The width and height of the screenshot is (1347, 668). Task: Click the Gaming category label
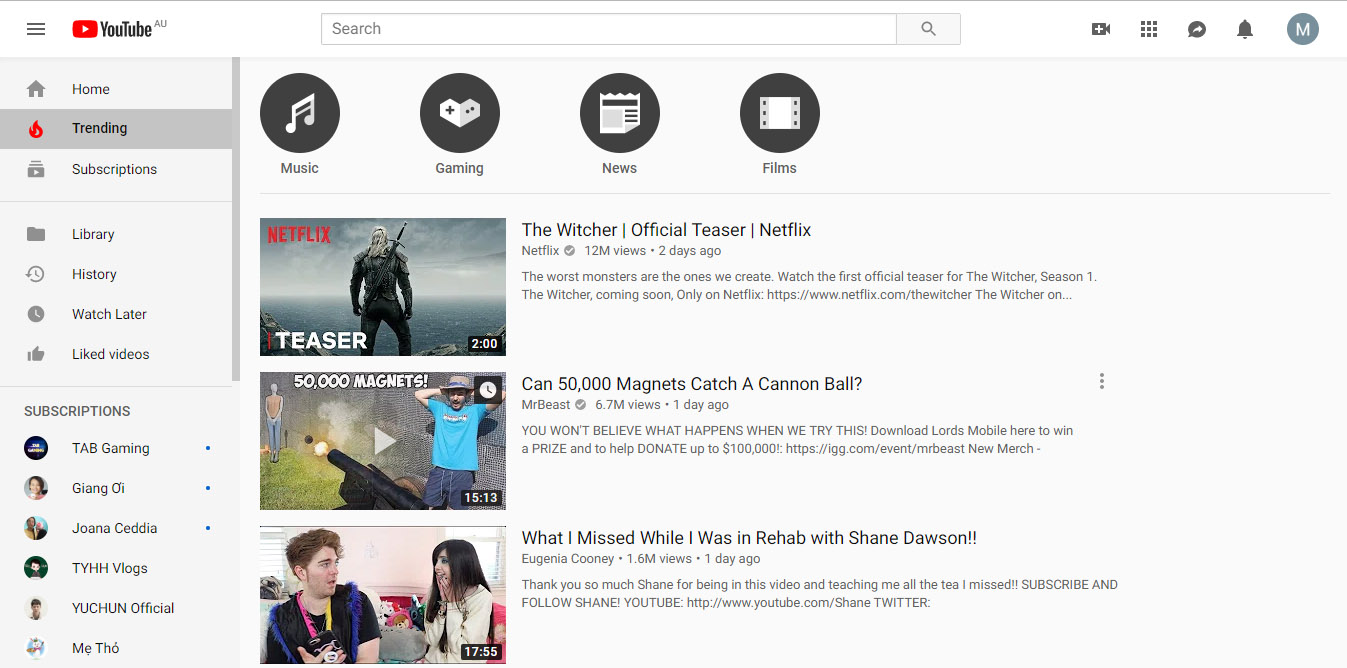(x=460, y=168)
